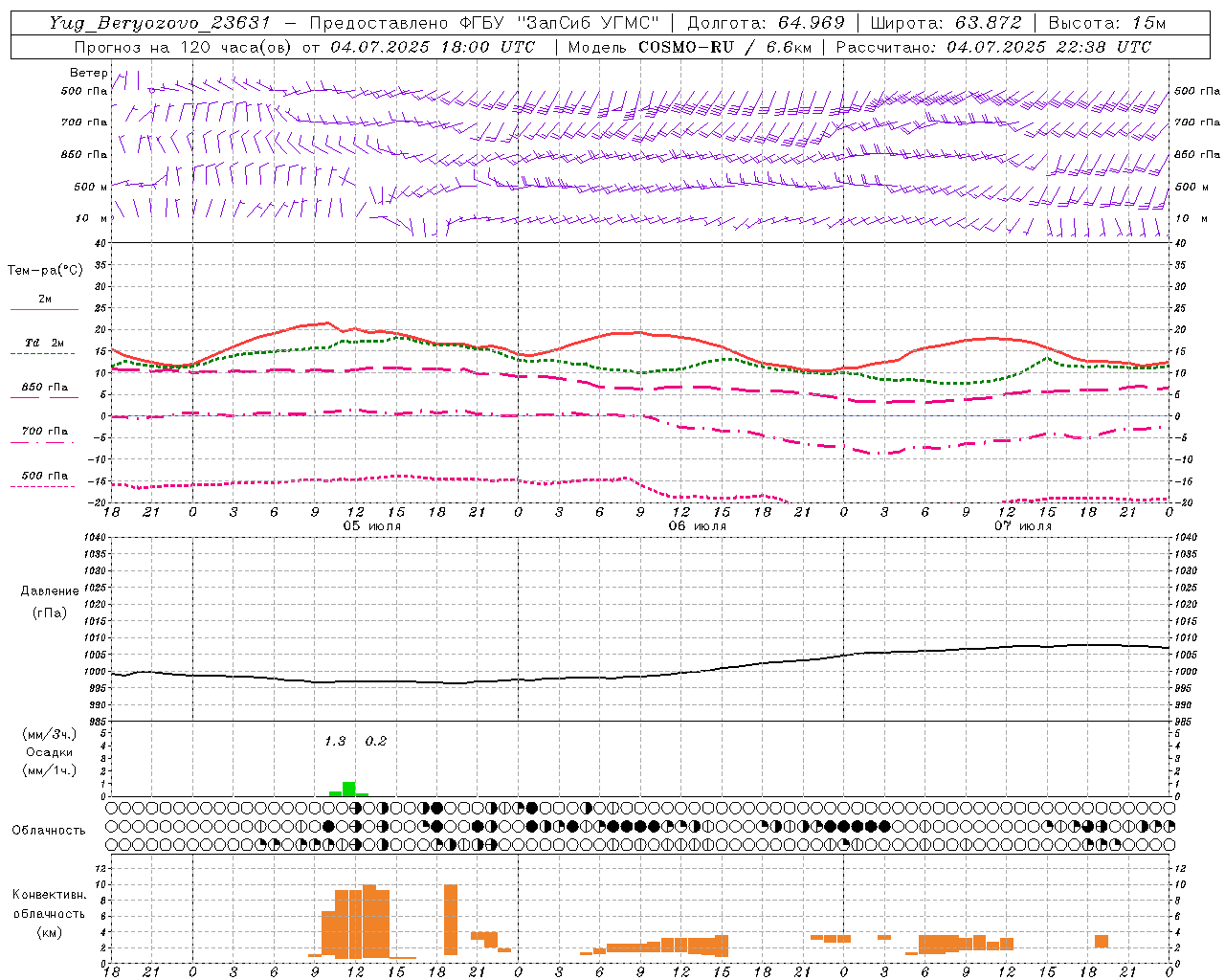The height and width of the screenshot is (980, 1225).
Task: Click the "05 июля" date label
Action: coord(372,526)
